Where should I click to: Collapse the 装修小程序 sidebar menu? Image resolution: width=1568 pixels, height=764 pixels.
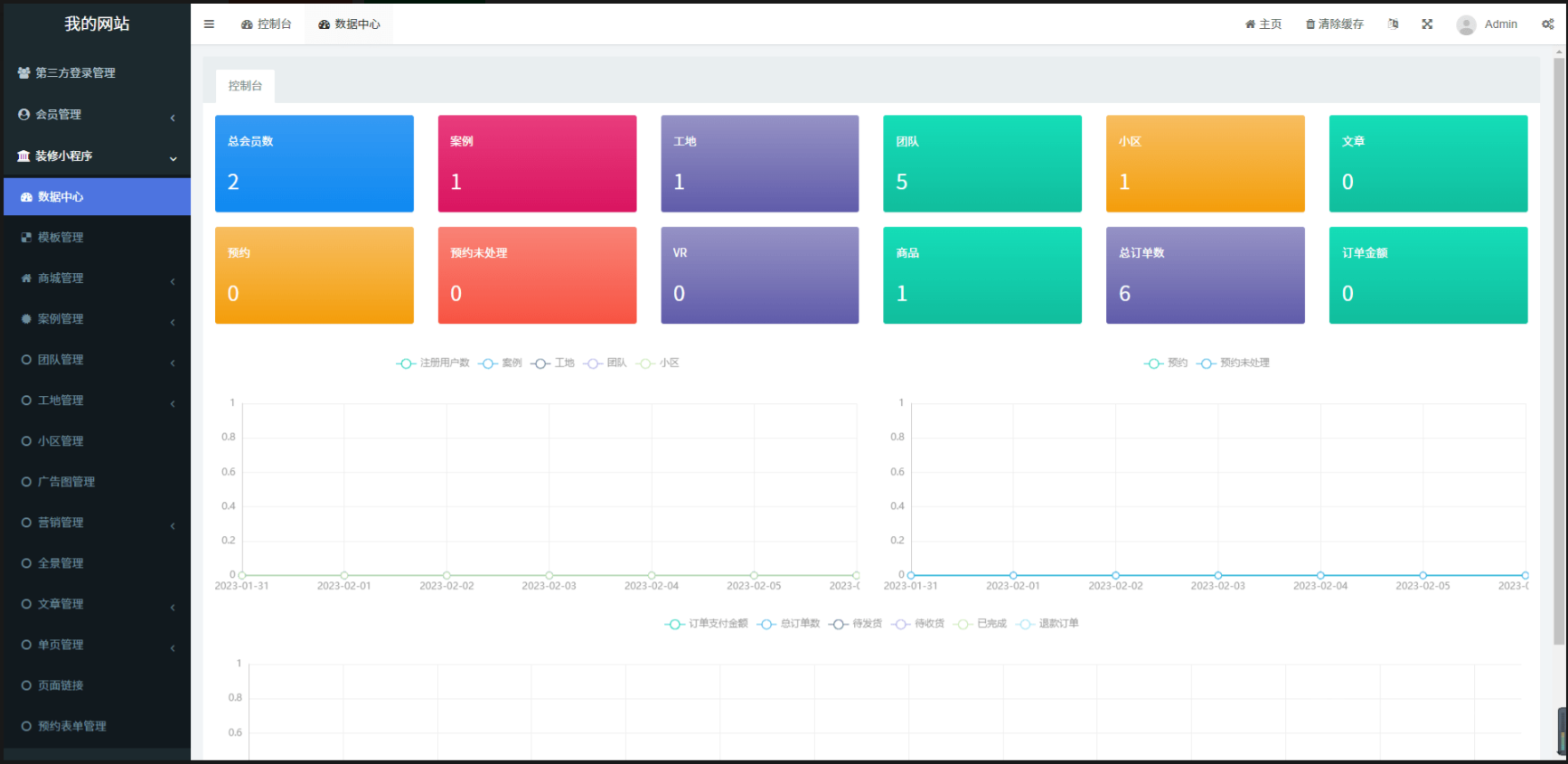click(x=95, y=156)
